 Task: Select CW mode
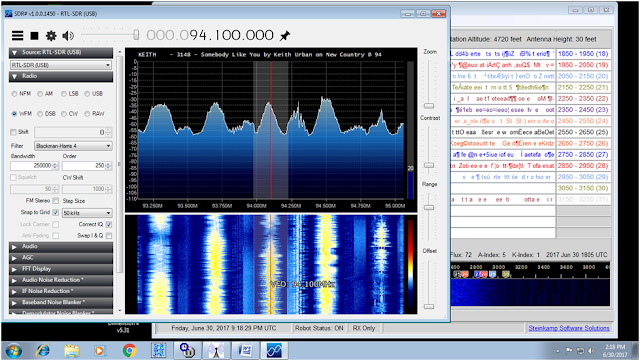[x=64, y=114]
